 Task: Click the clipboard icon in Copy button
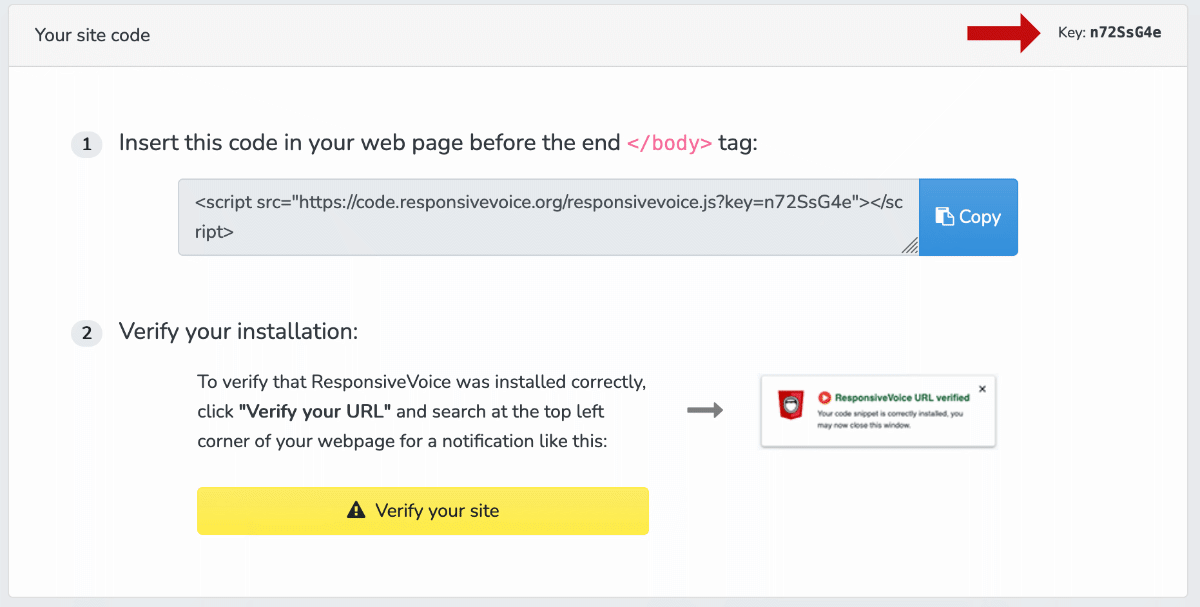pos(944,217)
